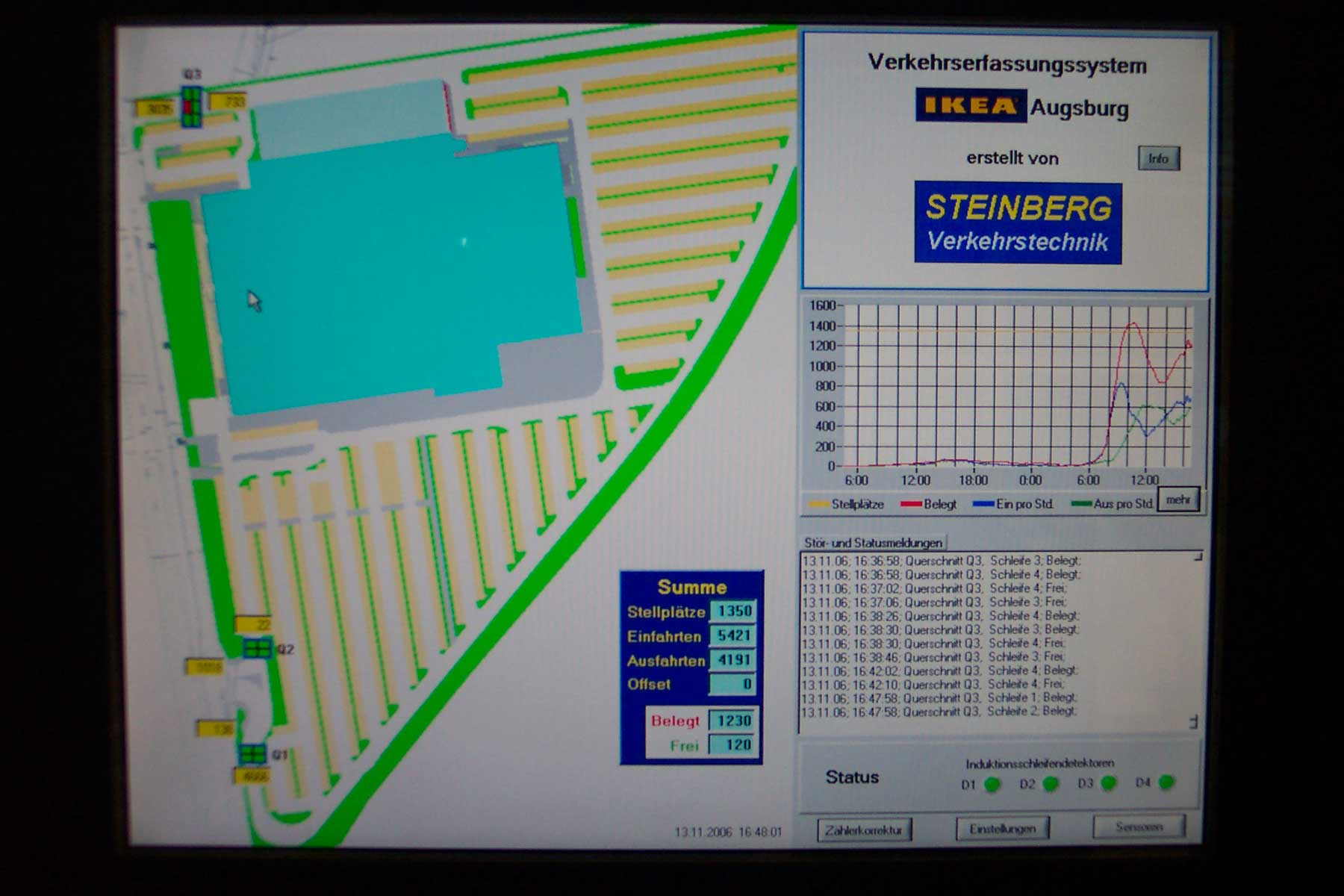Click the Status label
1344x896 pixels.
click(852, 777)
